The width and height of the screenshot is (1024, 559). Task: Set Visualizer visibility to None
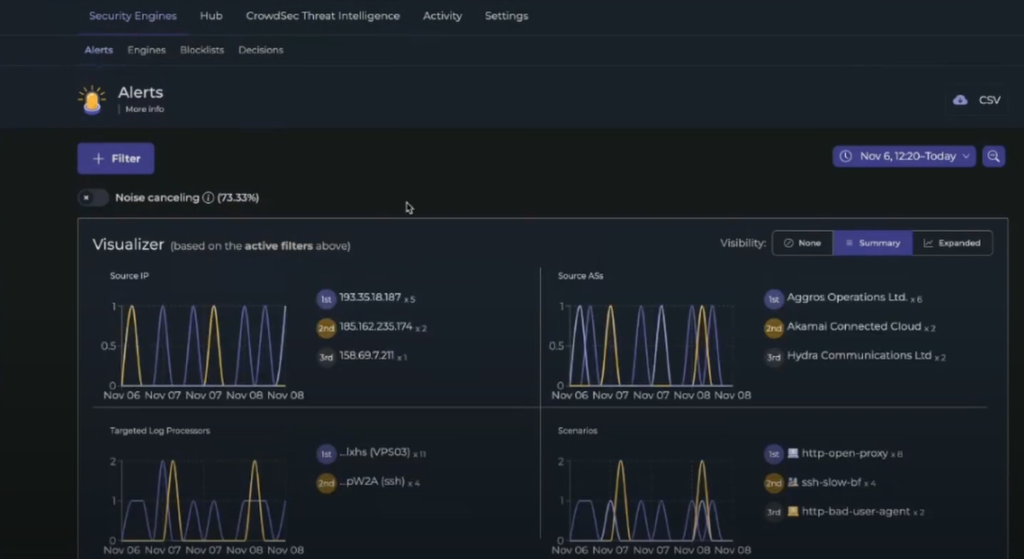pos(802,243)
